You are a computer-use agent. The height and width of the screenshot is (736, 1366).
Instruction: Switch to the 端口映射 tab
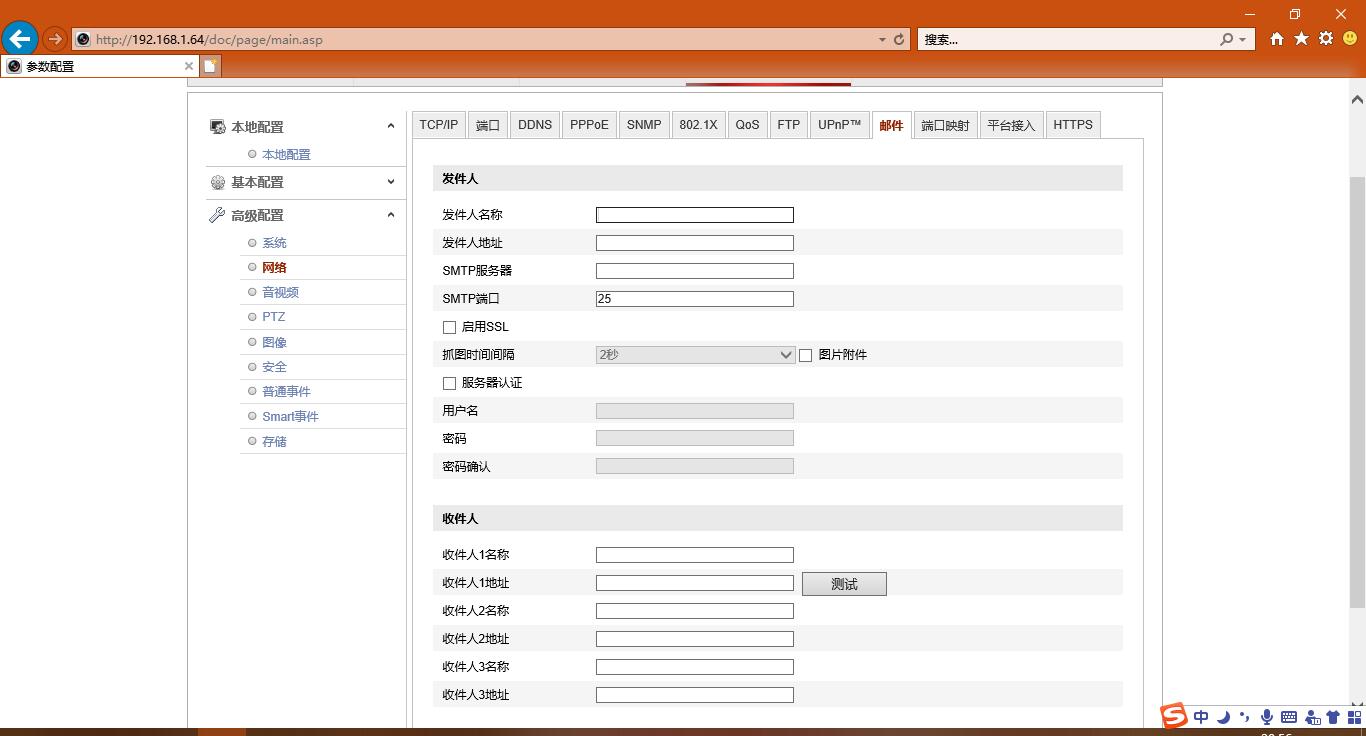(945, 125)
